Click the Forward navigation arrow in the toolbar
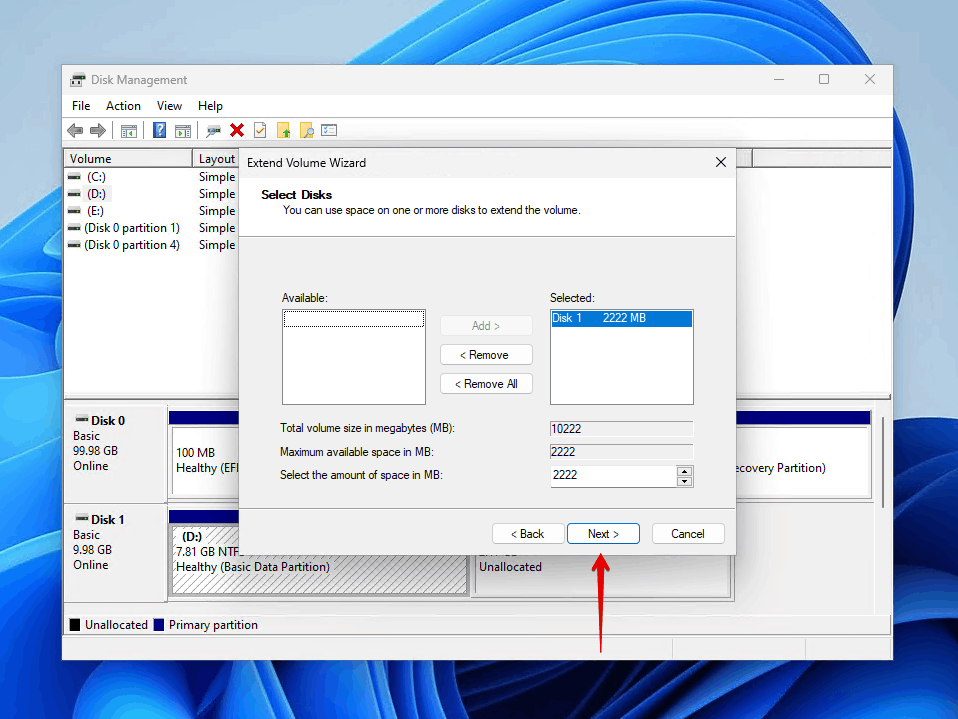Viewport: 958px width, 719px height. [x=97, y=130]
